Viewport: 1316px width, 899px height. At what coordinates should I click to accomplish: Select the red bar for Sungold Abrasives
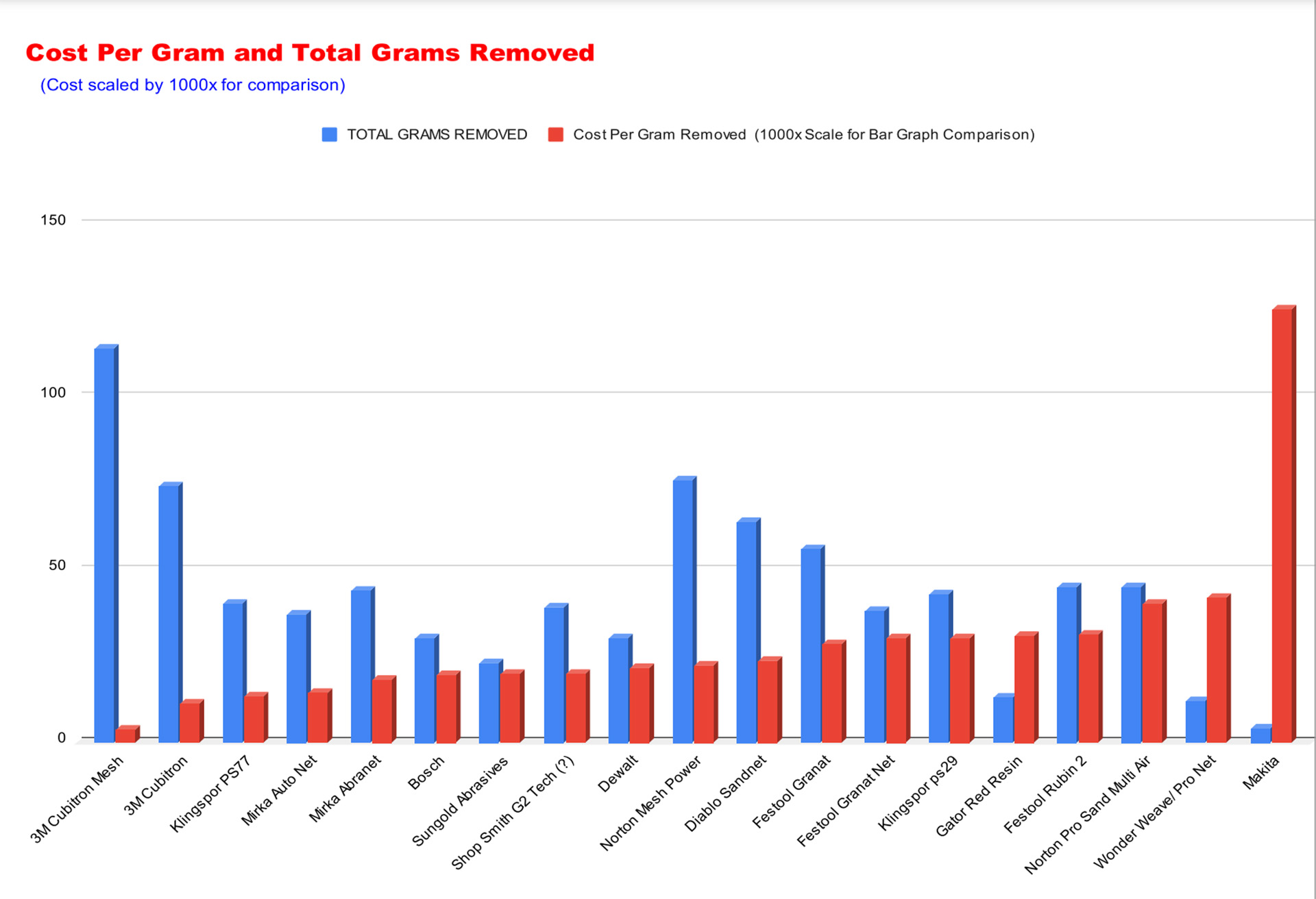513,706
